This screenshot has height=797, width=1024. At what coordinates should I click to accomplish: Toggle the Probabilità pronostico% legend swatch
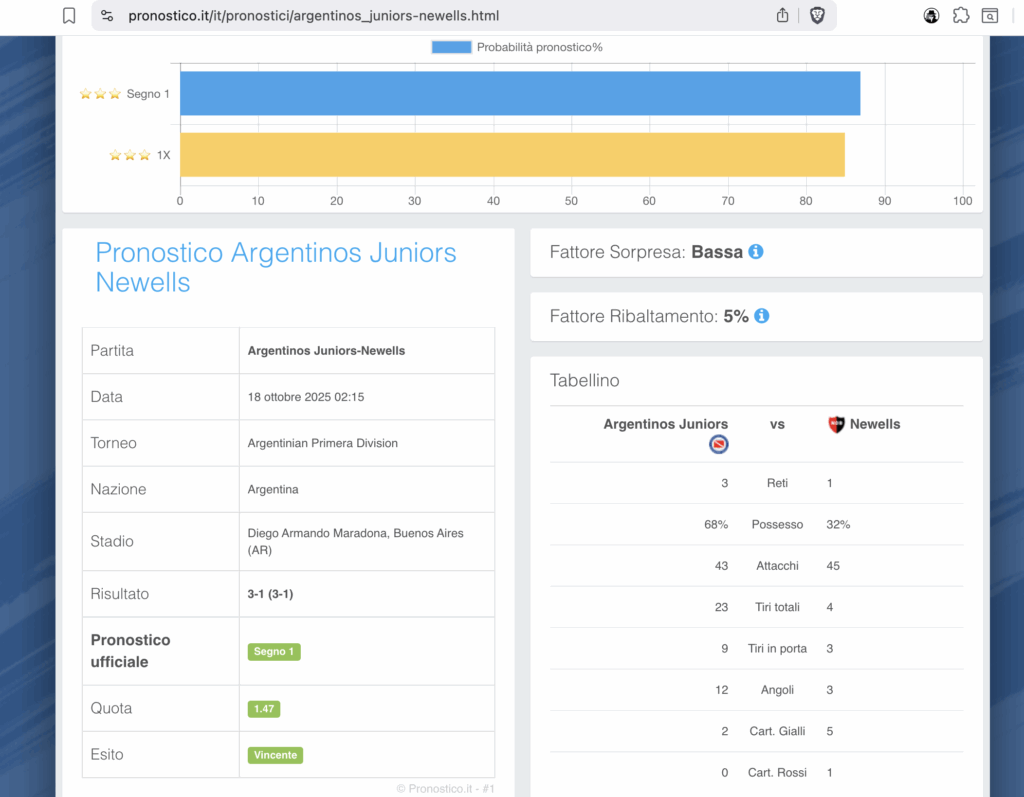point(451,47)
